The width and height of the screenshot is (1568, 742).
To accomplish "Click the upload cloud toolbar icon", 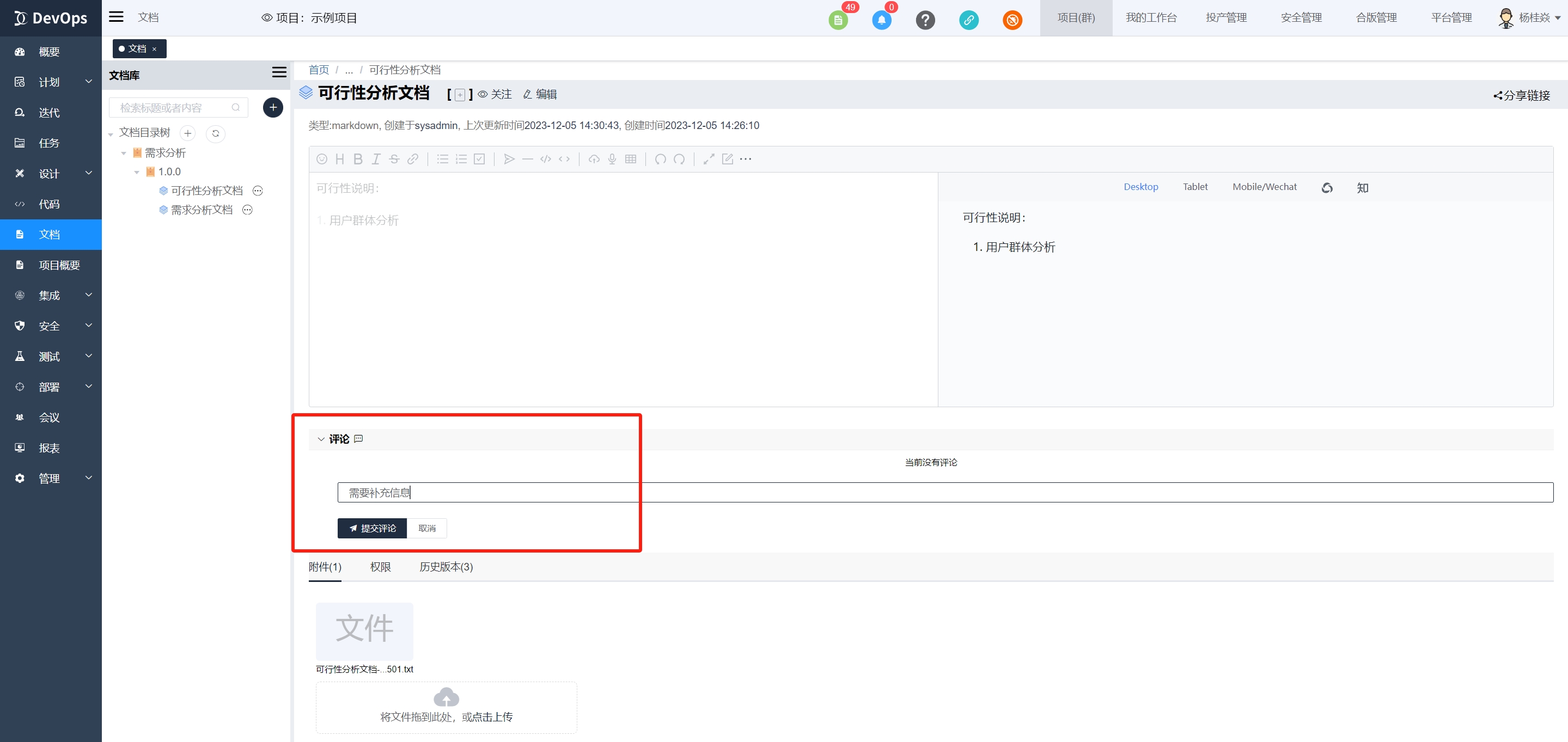I will pyautogui.click(x=594, y=160).
